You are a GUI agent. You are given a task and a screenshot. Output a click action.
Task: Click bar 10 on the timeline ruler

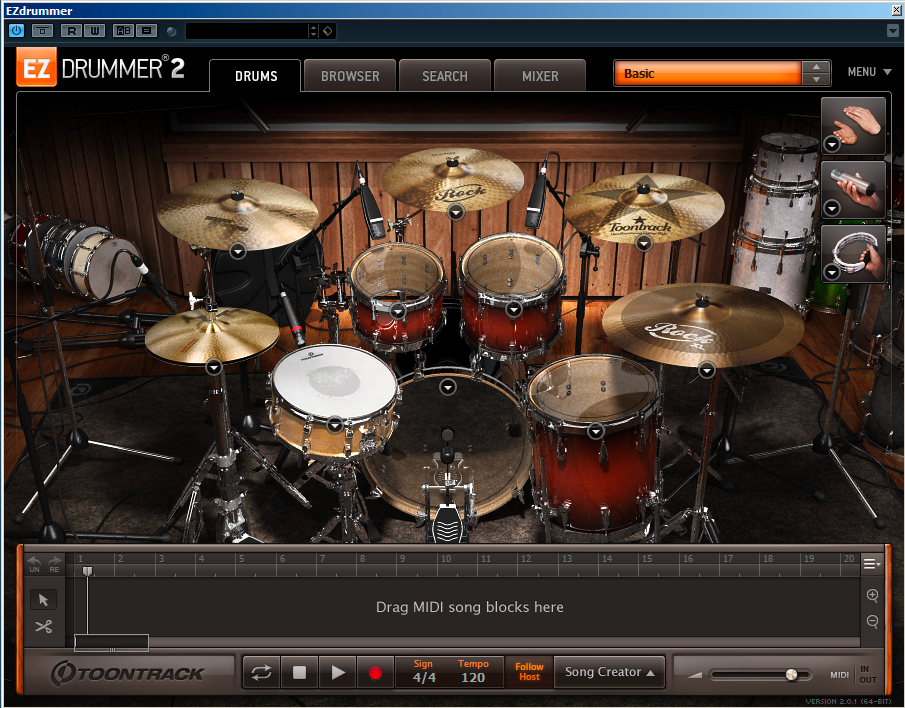446,559
